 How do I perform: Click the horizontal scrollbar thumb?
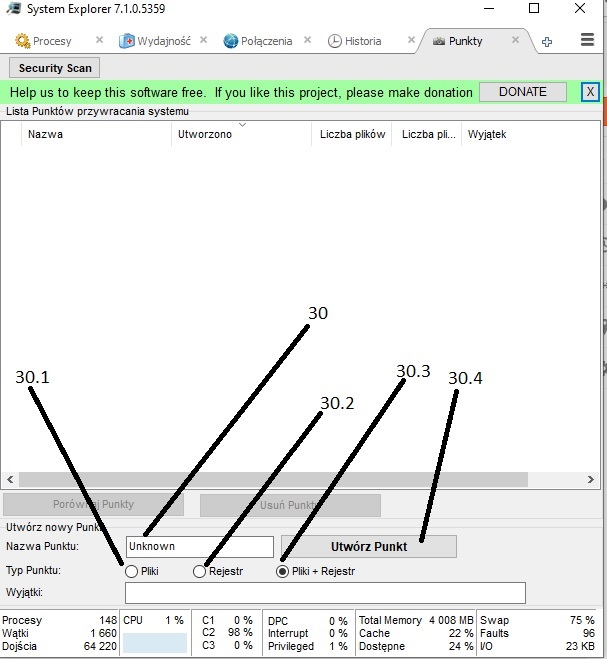(x=273, y=480)
